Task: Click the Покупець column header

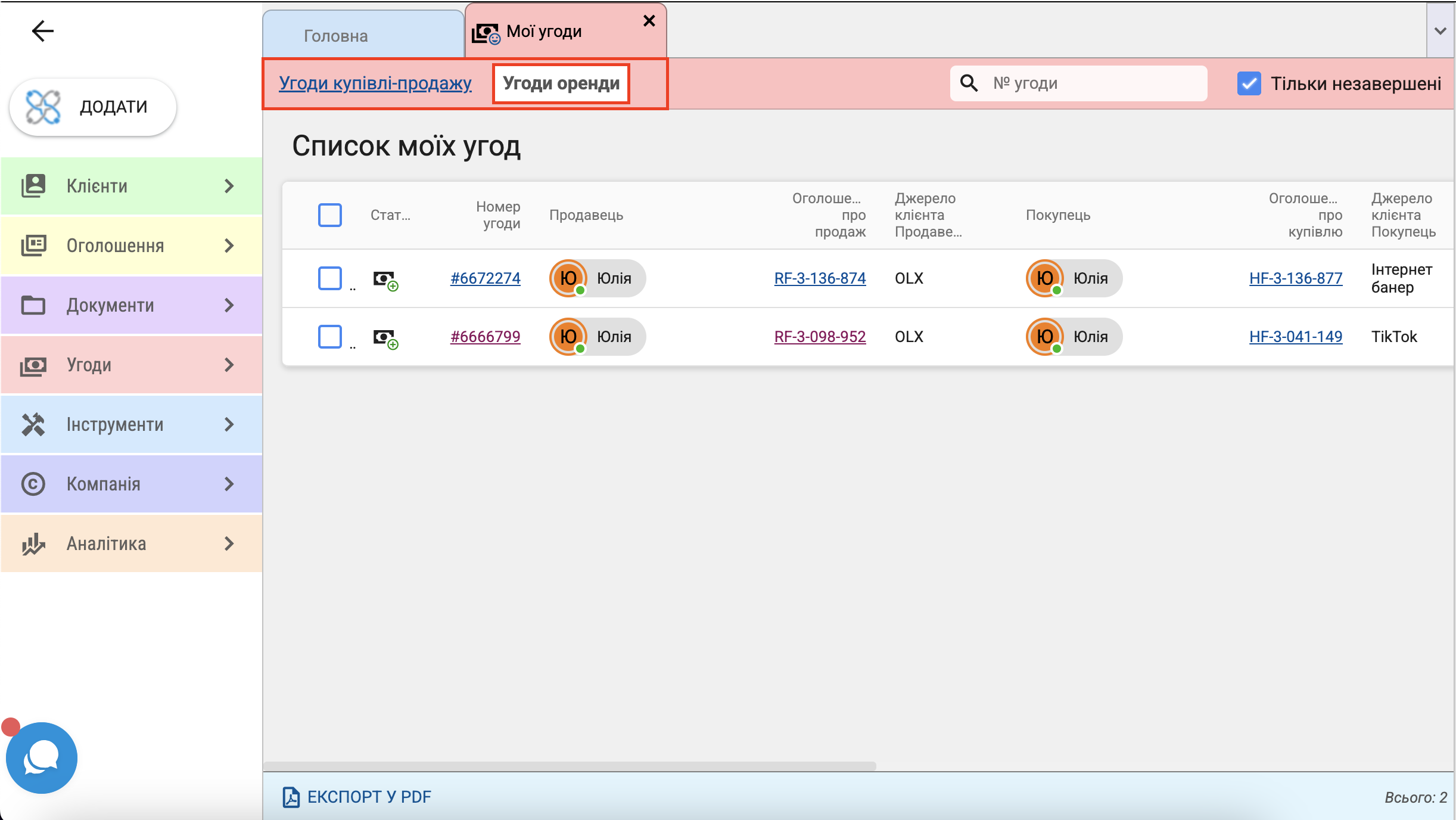Action: tap(1058, 215)
